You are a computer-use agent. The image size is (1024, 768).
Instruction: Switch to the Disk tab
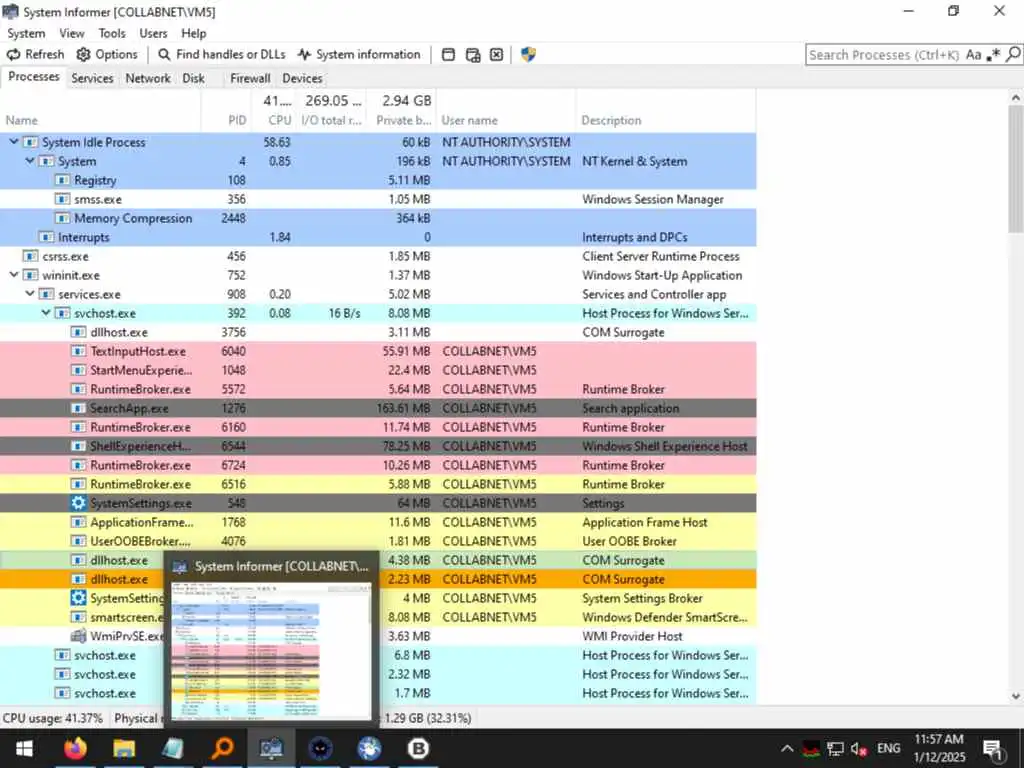pyautogui.click(x=193, y=78)
